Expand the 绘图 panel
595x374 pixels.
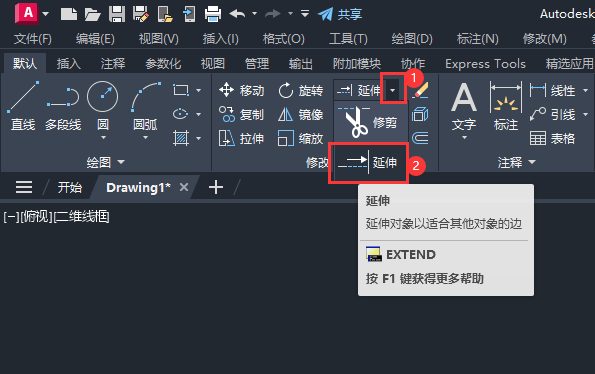(x=105, y=162)
